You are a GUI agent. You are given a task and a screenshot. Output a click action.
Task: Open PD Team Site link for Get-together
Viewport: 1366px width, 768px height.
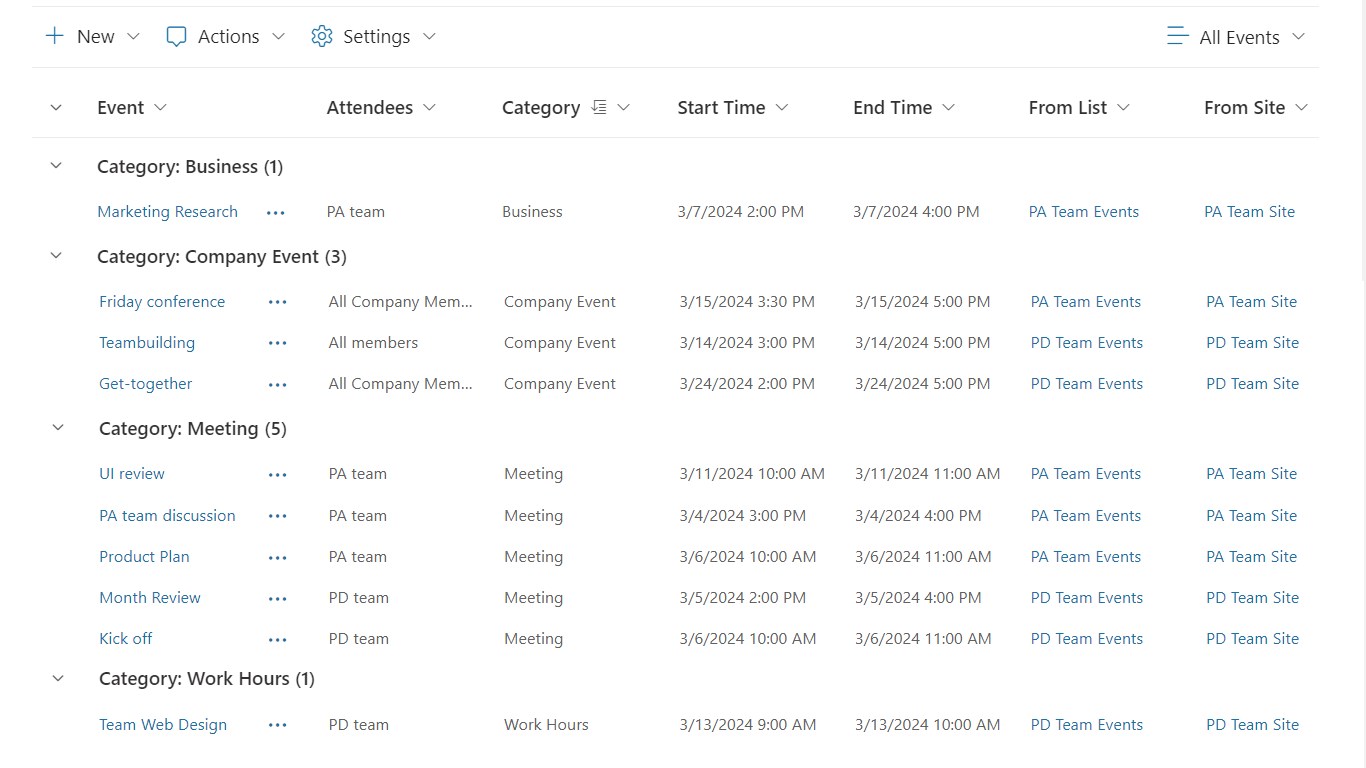[1252, 384]
